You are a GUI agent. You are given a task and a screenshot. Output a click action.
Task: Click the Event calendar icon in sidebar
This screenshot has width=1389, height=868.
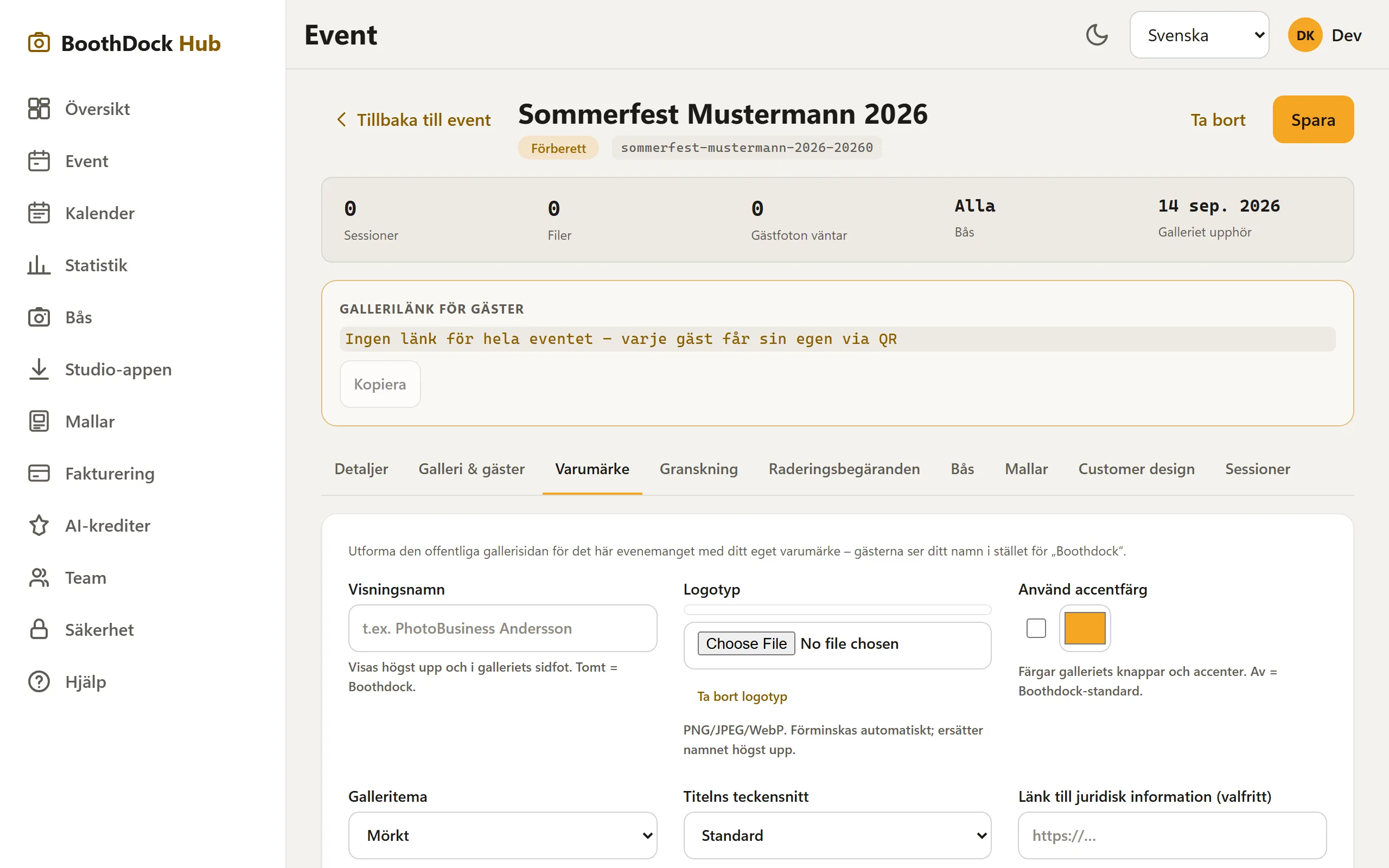39,161
